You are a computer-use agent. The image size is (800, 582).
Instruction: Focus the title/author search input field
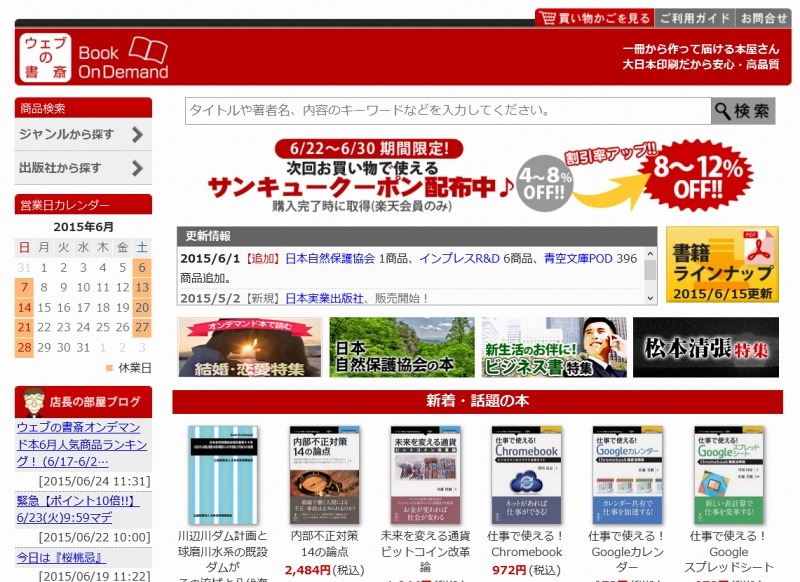pyautogui.click(x=448, y=111)
